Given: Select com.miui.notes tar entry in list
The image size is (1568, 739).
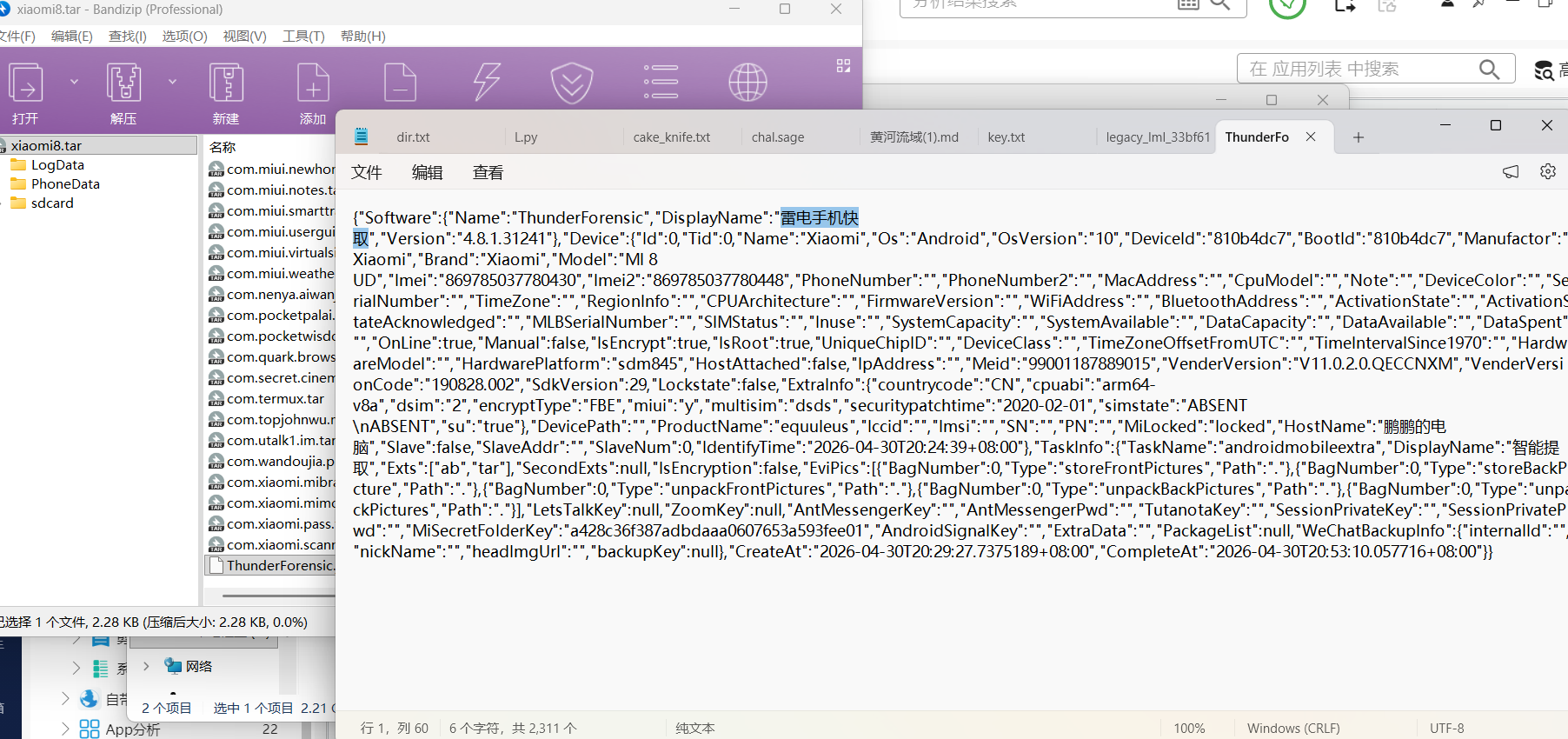Looking at the screenshot, I should pos(272,190).
